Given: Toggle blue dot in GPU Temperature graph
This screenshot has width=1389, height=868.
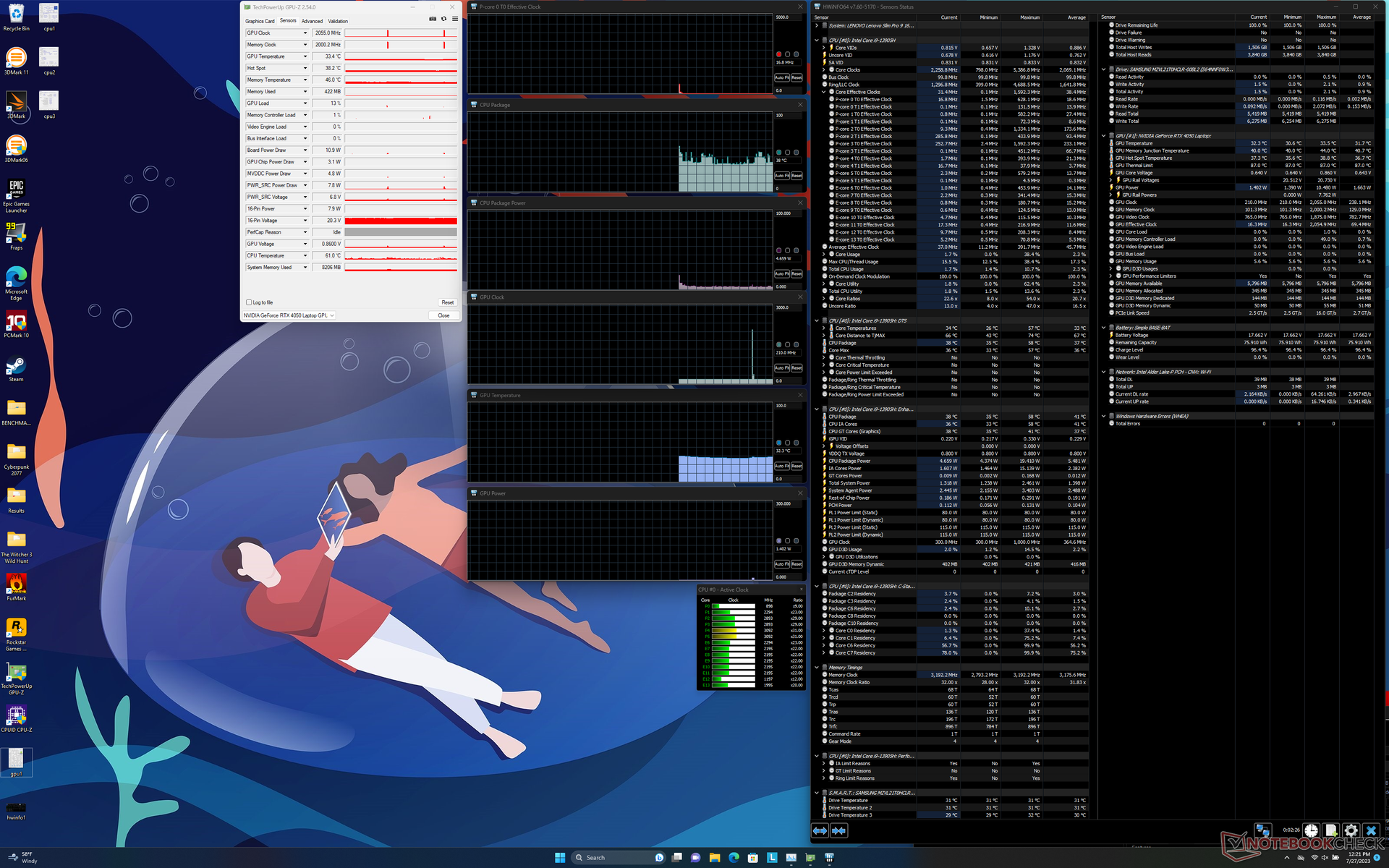Looking at the screenshot, I should click(x=778, y=443).
